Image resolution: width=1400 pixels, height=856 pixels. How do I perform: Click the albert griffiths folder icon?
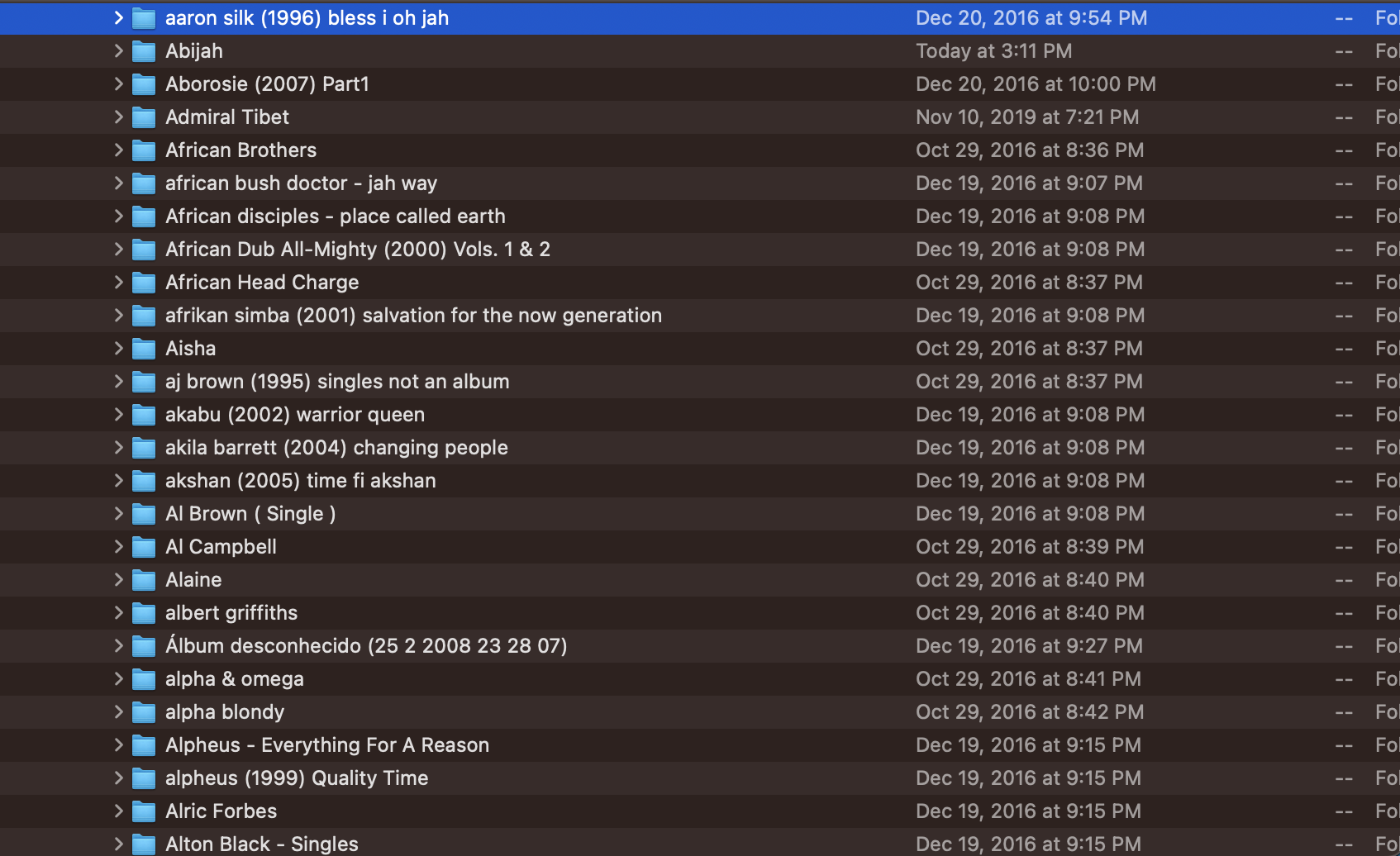[144, 613]
